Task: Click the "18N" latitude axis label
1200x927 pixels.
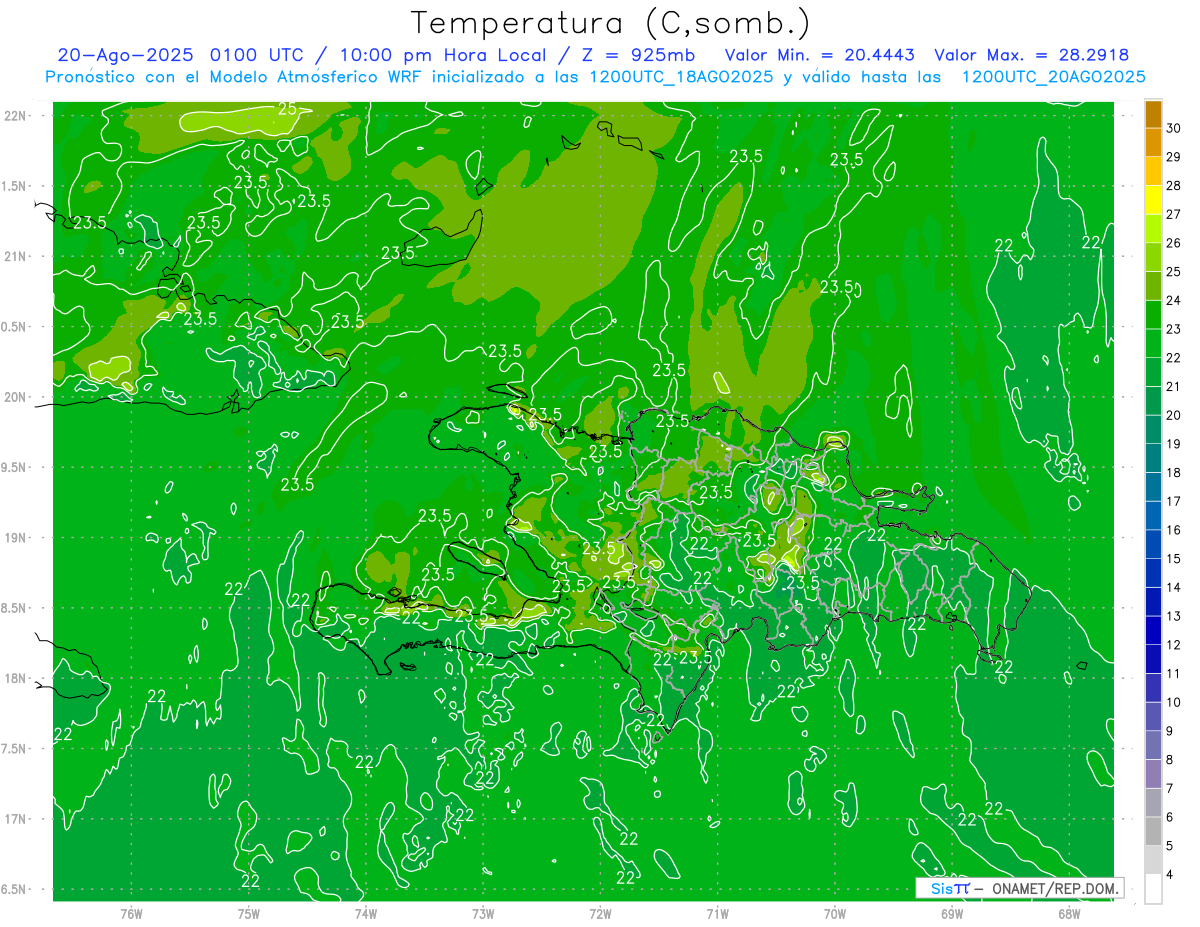Action: pos(14,678)
